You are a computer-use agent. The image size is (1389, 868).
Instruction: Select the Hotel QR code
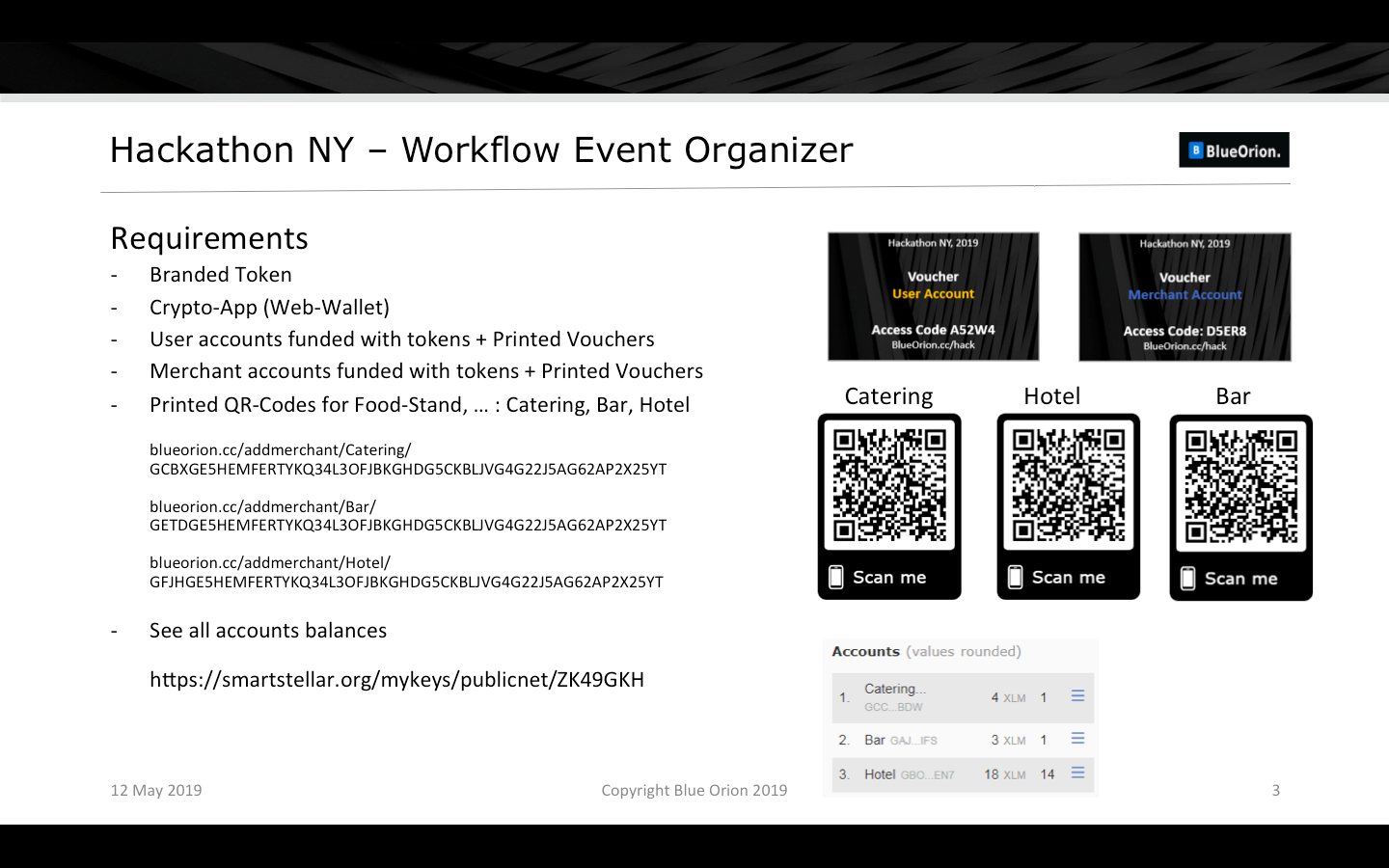coord(1069,484)
